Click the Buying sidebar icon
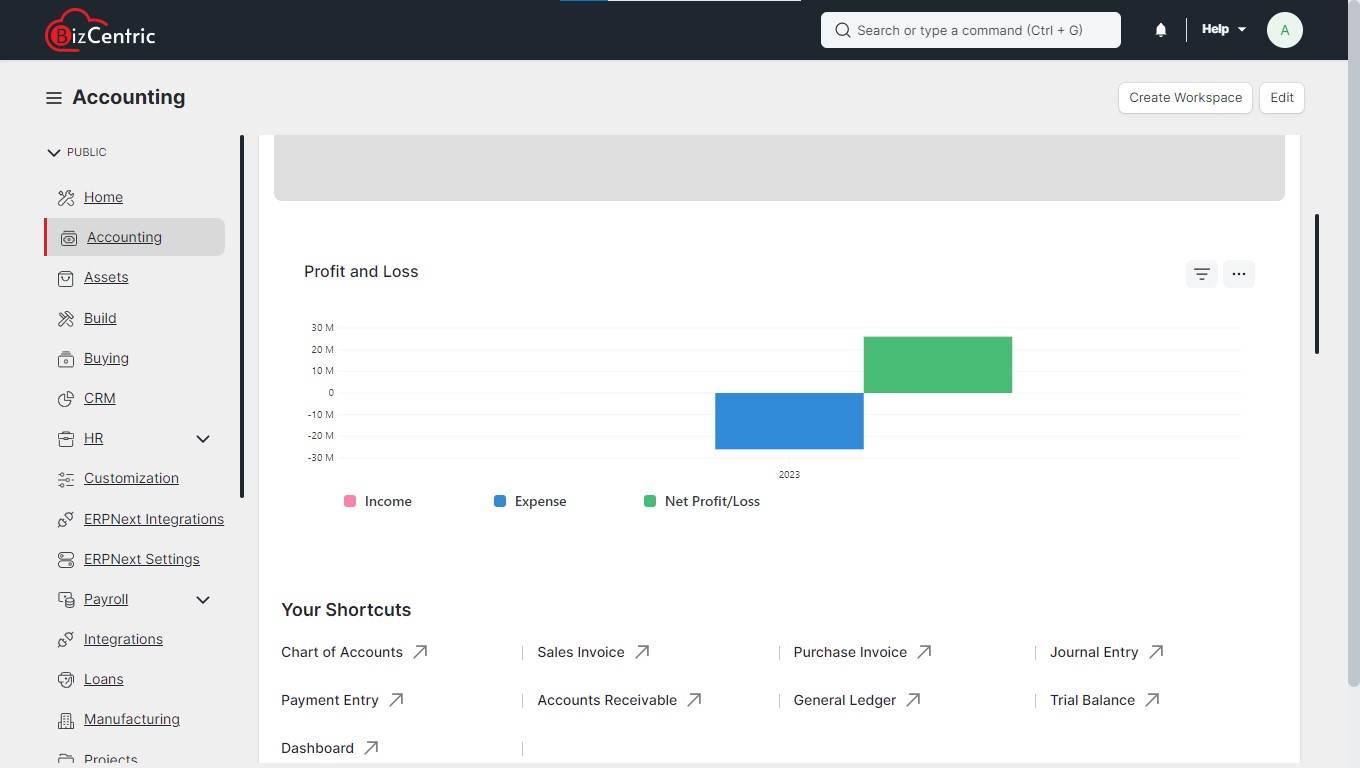Image resolution: width=1360 pixels, height=768 pixels. (x=66, y=359)
